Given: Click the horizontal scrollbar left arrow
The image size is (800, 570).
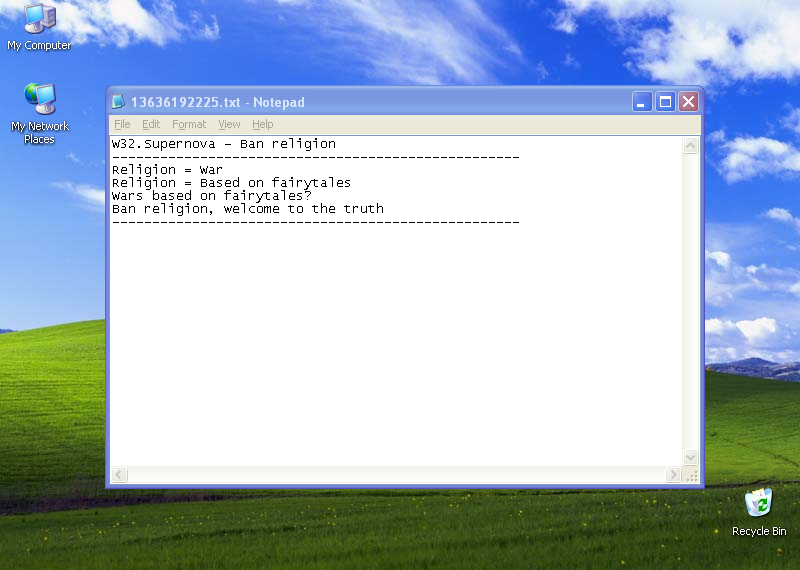Looking at the screenshot, I should click(119, 475).
